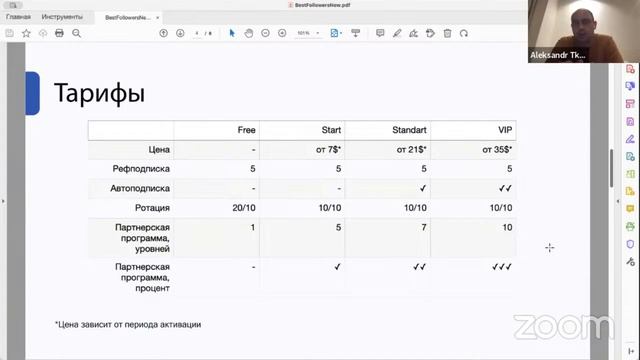
Task: Open the yellow comment sidebar tool
Action: pyautogui.click(x=630, y=209)
